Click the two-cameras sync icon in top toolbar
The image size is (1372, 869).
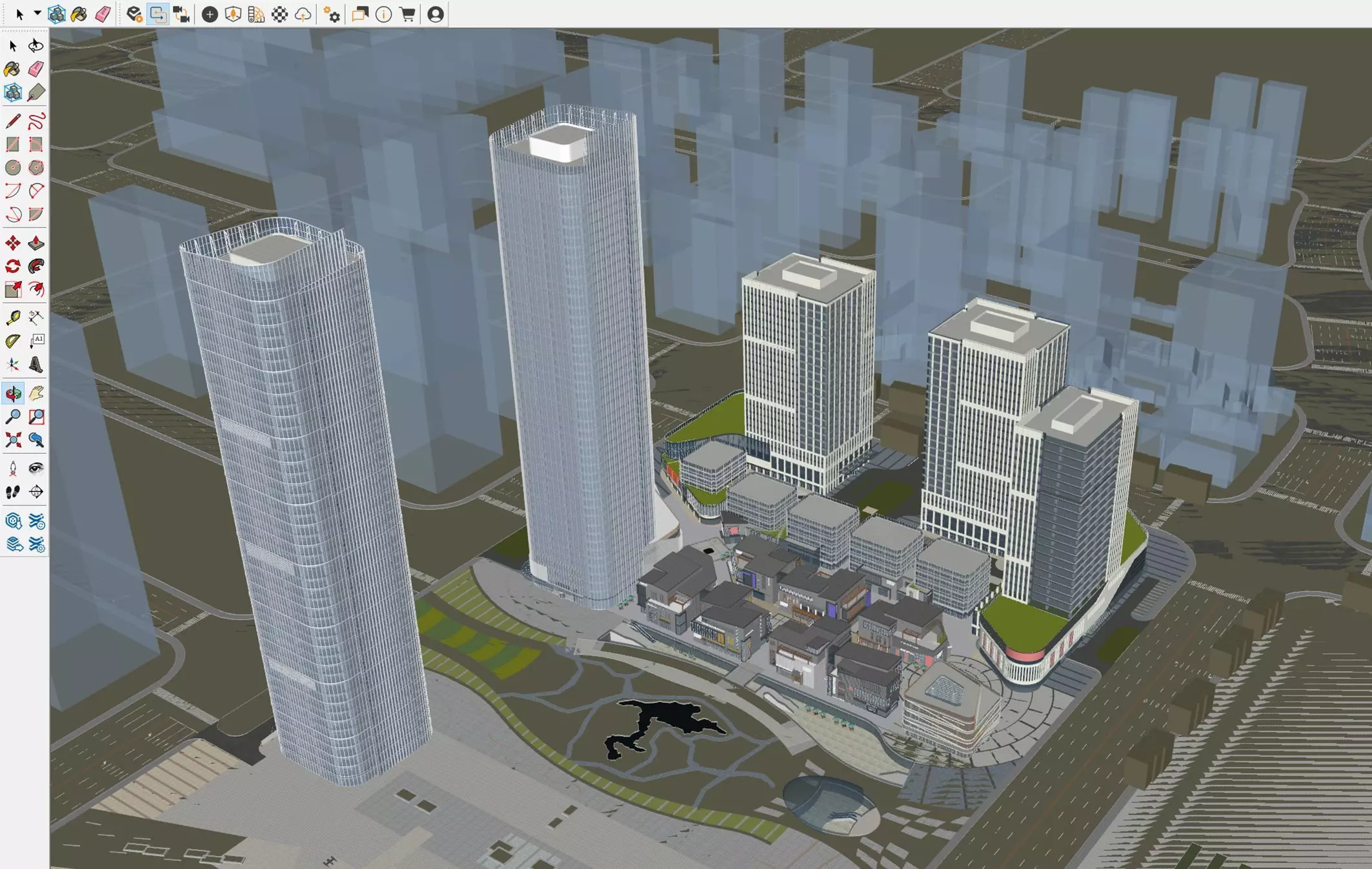coord(182,14)
